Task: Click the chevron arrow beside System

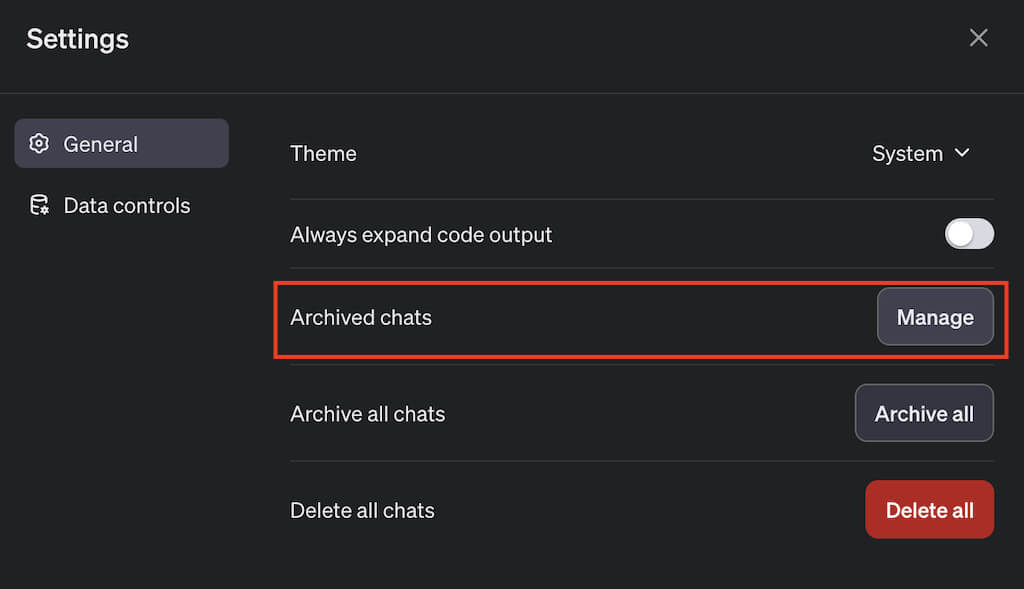Action: pyautogui.click(x=962, y=153)
